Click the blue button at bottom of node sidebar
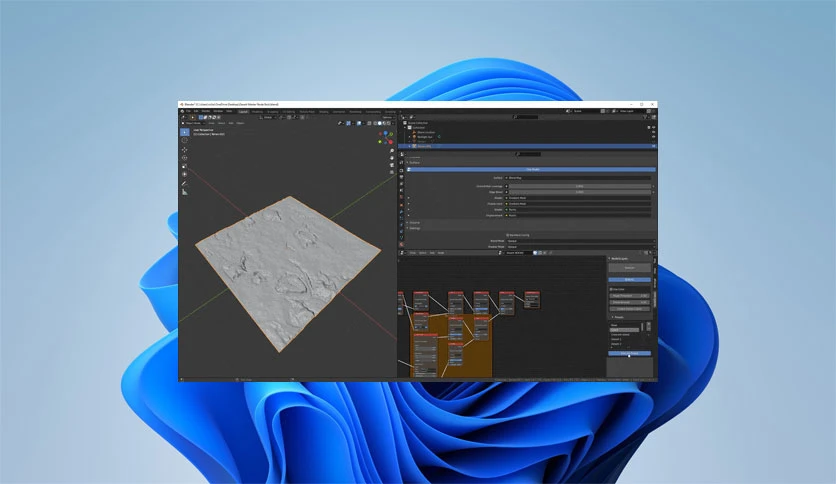 [630, 353]
